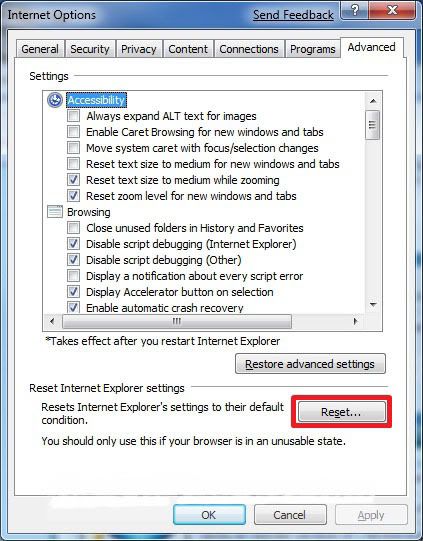Click the horizontal scroll right arrow

[355, 322]
